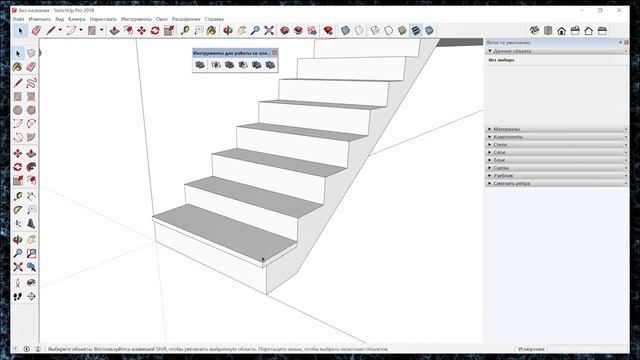Screen dimensions: 640x360
Task: Enable Wireframe face style
Action: 375,31
